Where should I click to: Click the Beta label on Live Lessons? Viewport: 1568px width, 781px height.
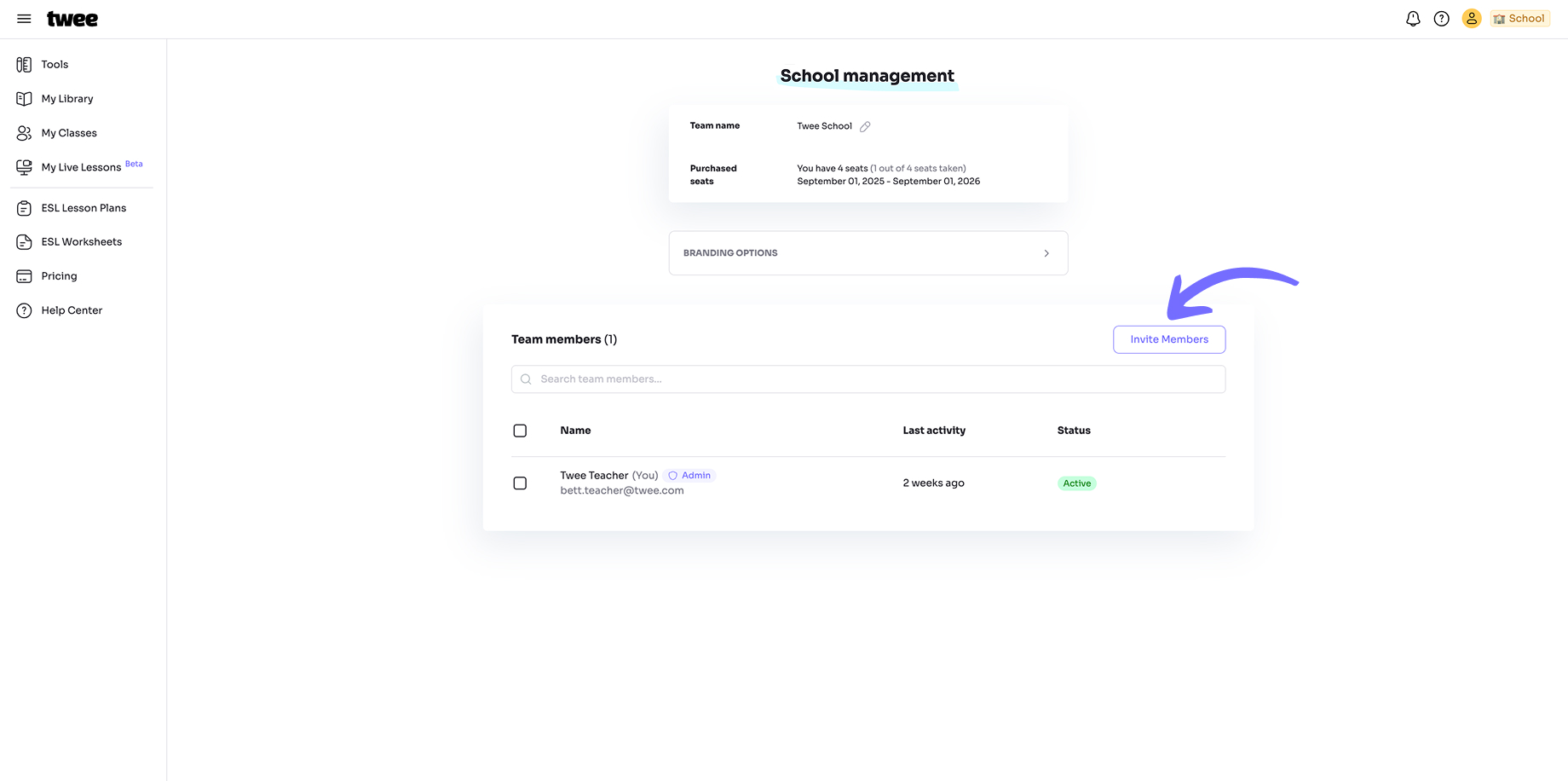[134, 164]
